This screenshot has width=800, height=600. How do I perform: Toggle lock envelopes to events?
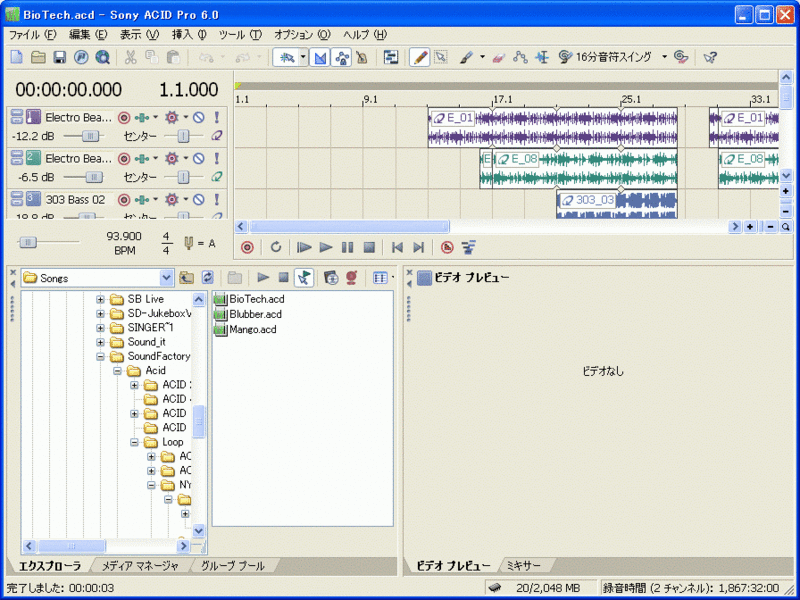point(342,57)
